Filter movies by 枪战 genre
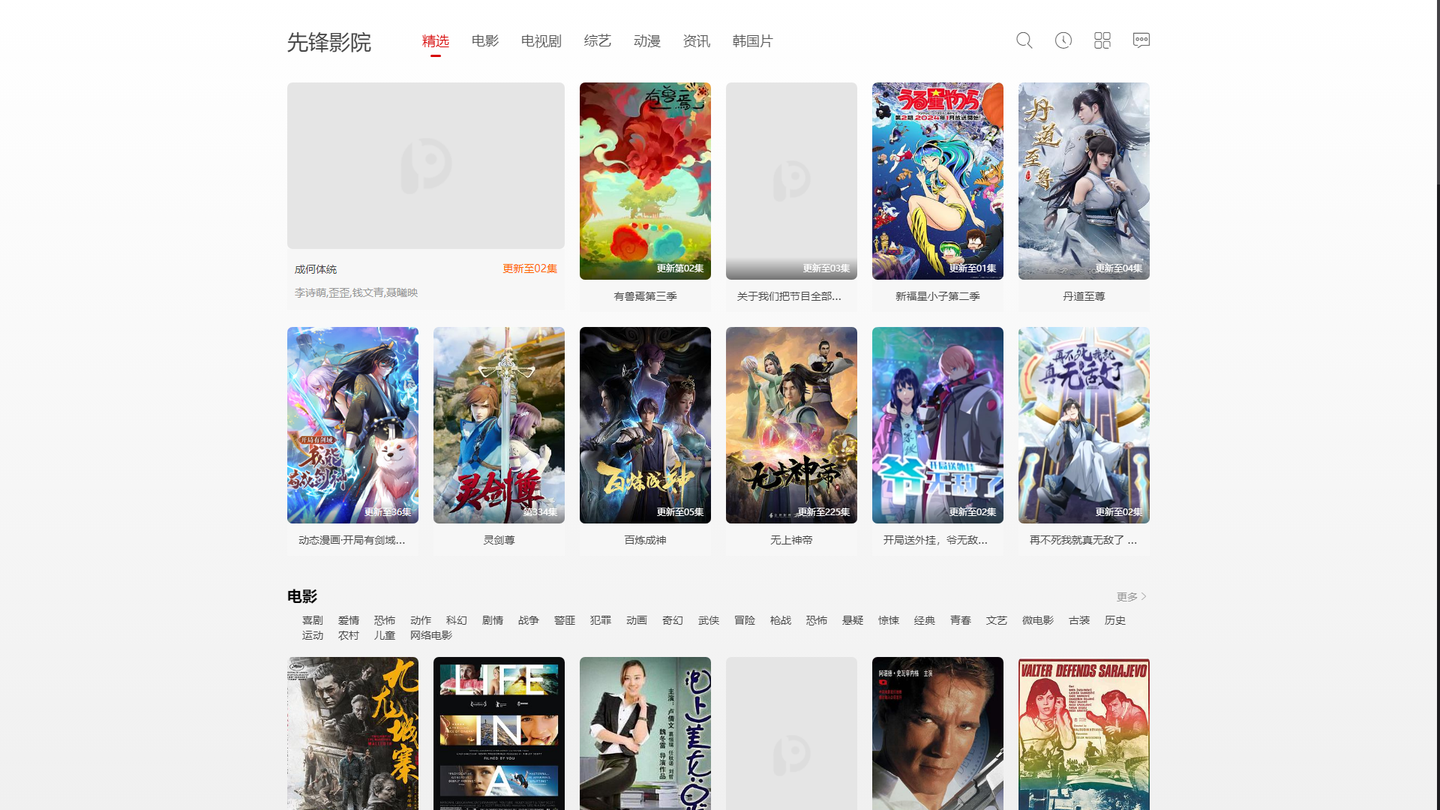The width and height of the screenshot is (1440, 810). (781, 620)
